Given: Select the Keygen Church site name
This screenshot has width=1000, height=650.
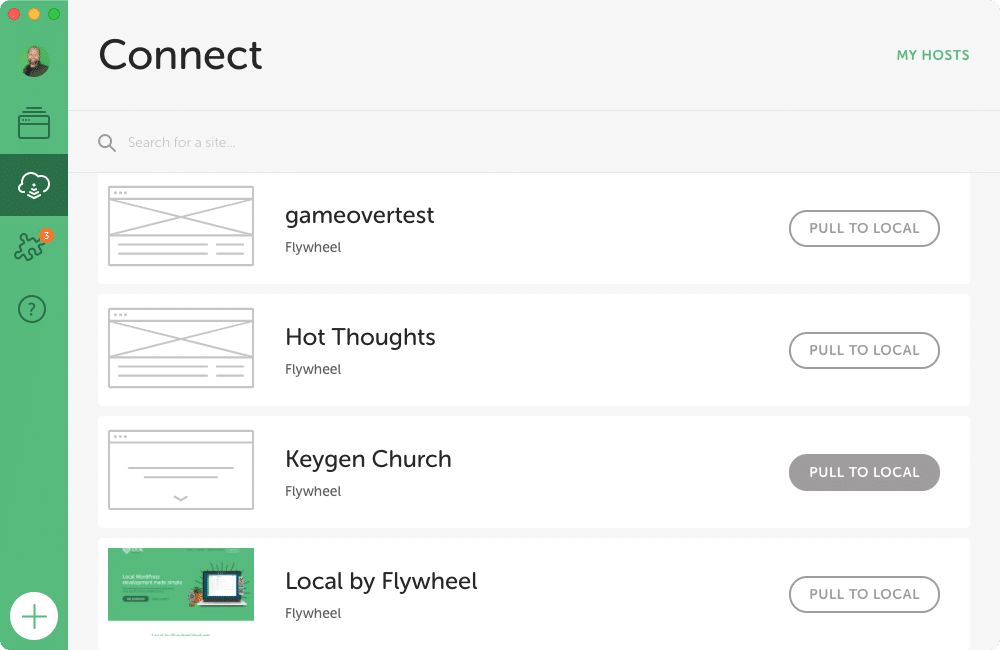Looking at the screenshot, I should point(368,459).
